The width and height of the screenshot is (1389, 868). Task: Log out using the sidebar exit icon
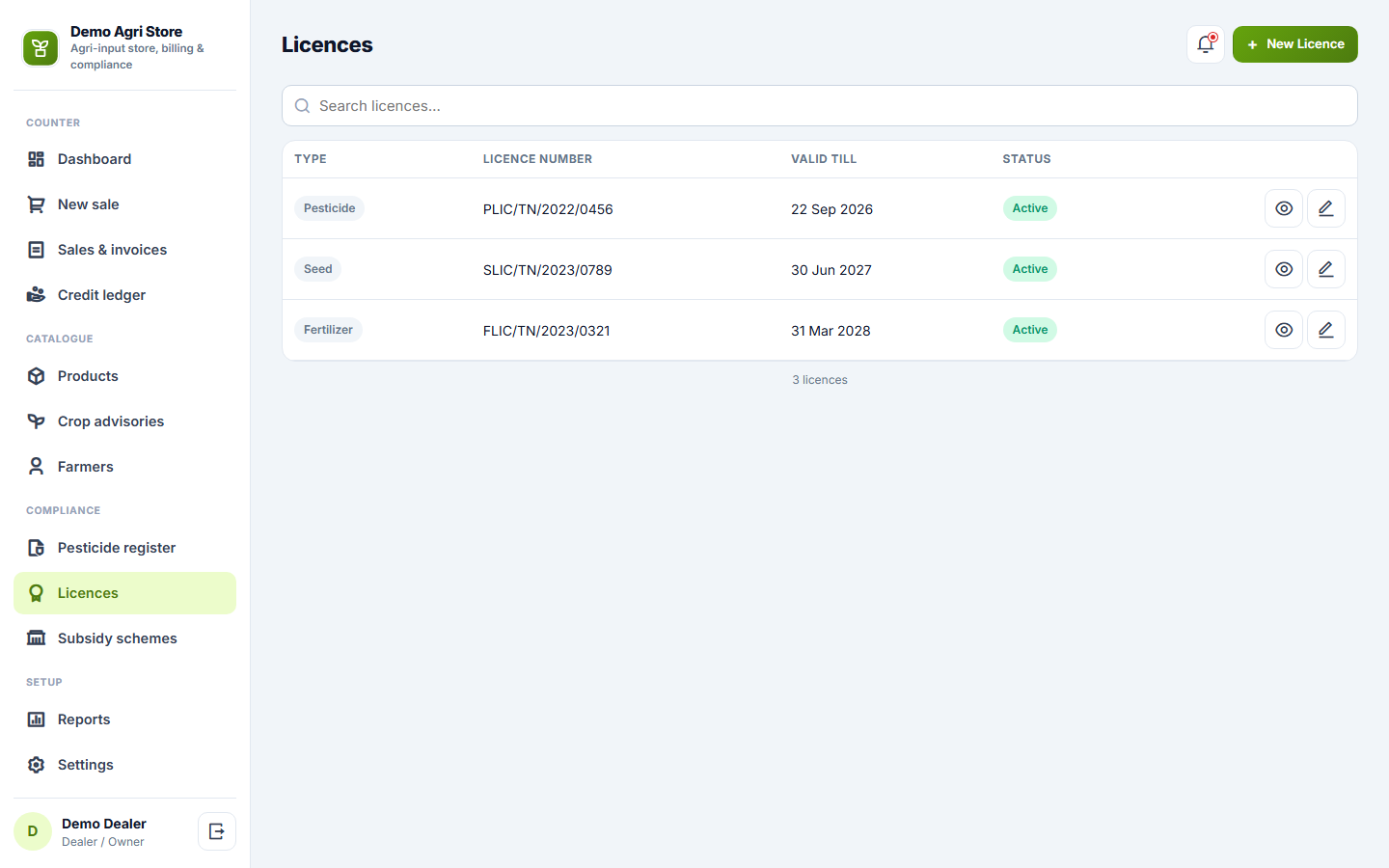click(x=217, y=831)
